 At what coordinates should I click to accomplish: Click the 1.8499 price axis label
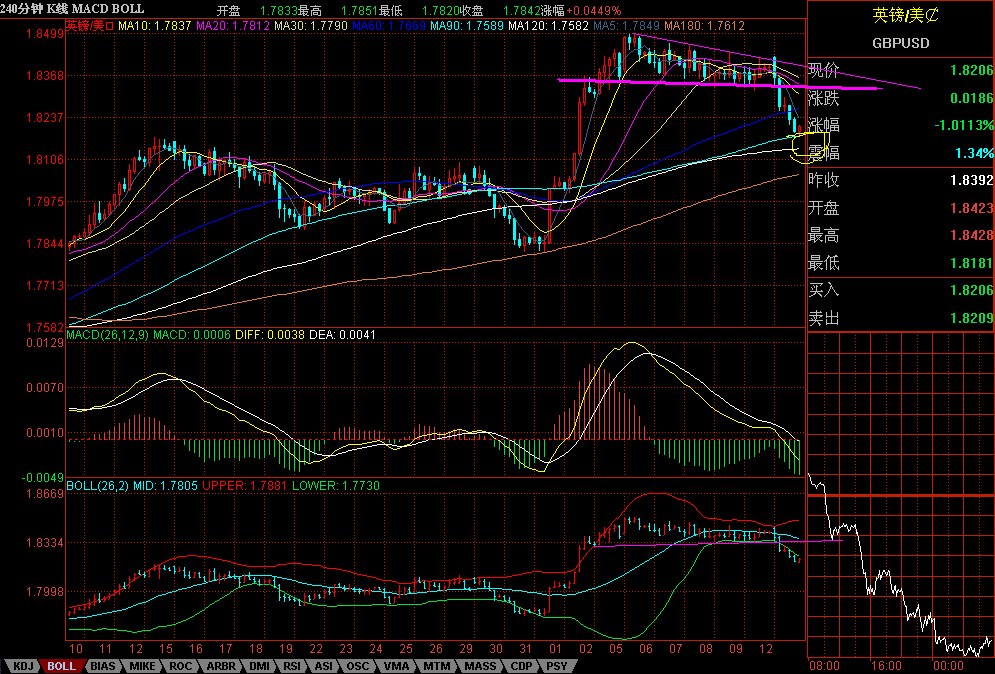[x=45, y=34]
